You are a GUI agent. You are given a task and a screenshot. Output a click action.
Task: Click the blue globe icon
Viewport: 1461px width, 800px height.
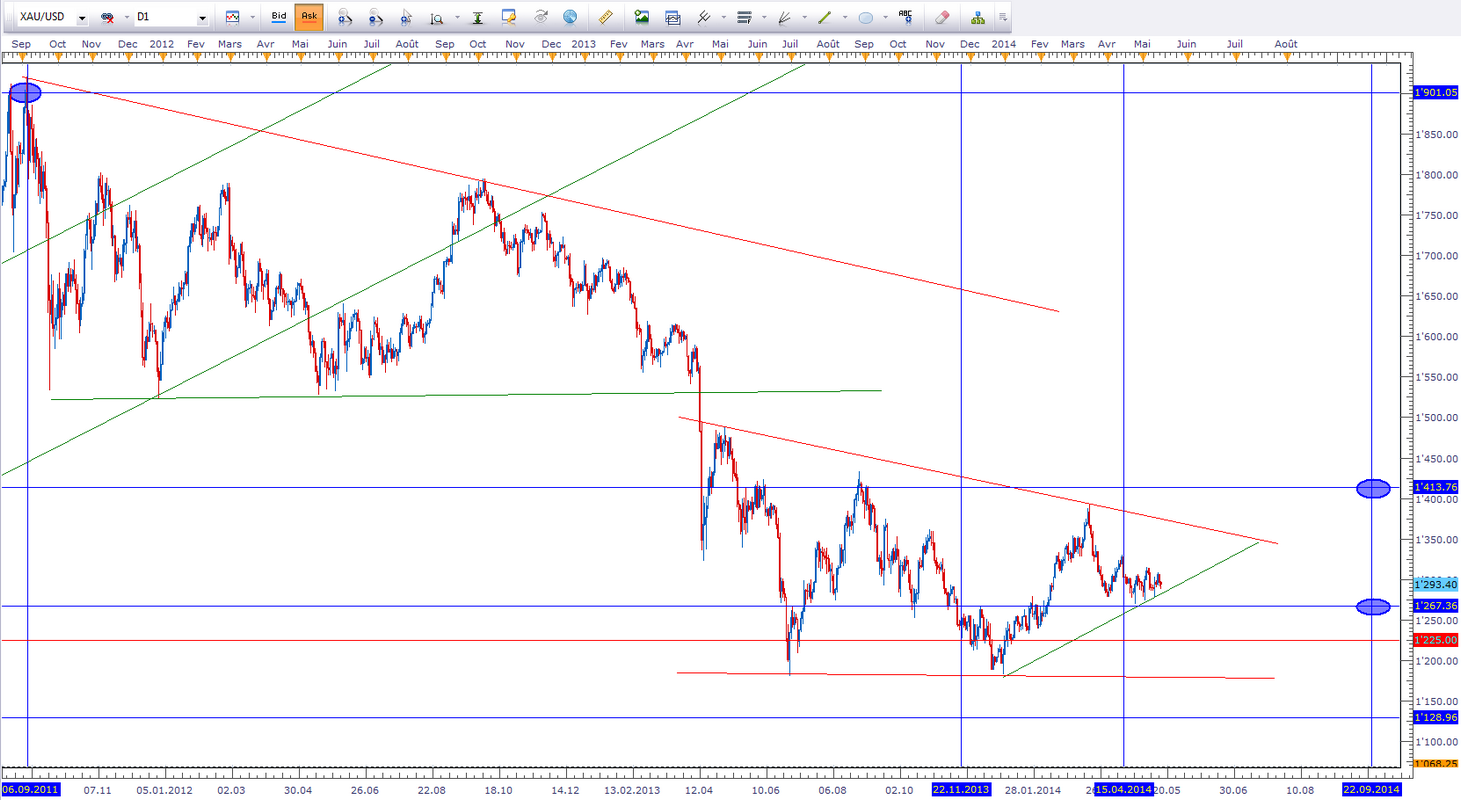[570, 17]
